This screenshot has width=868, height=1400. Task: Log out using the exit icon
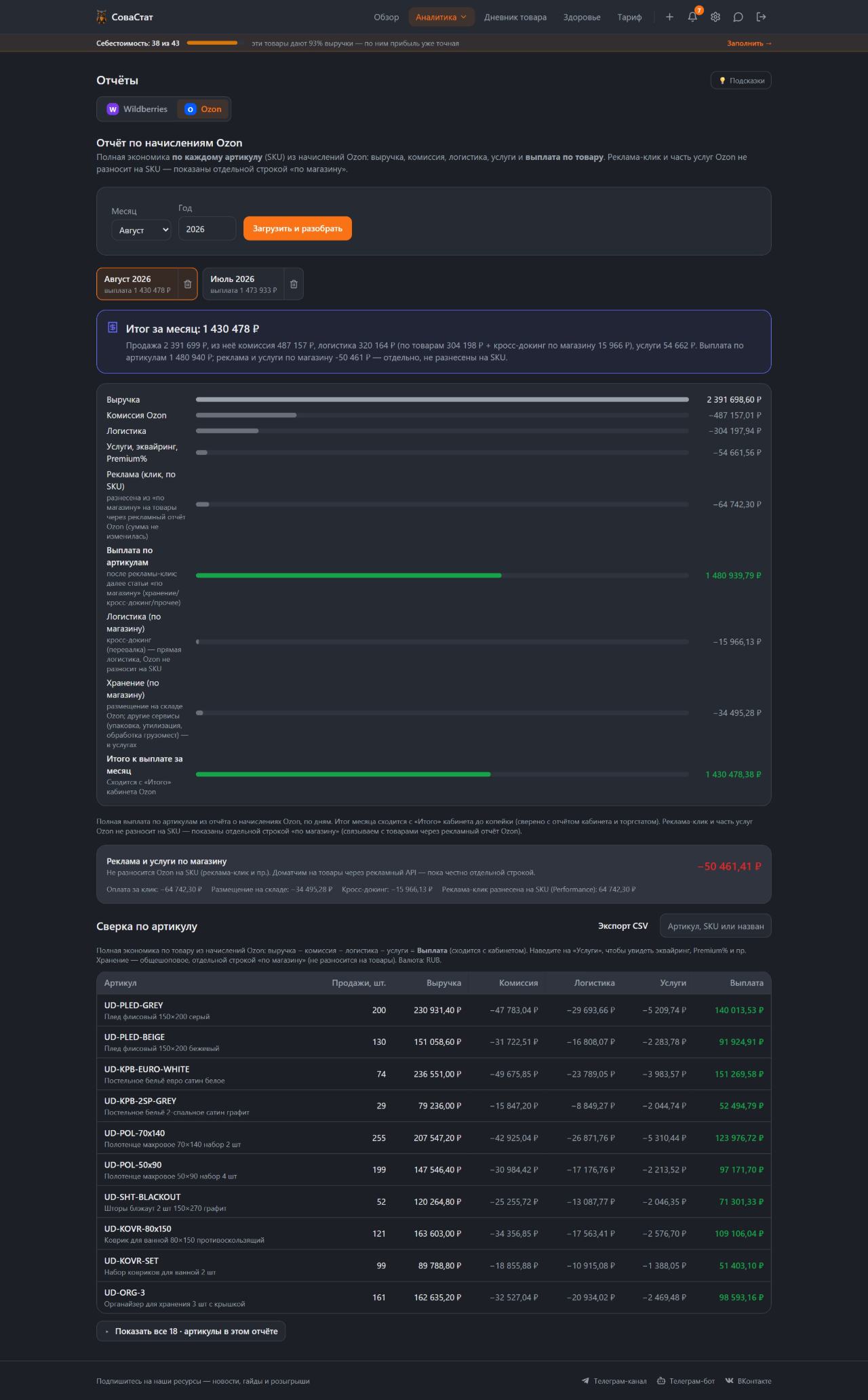(762, 17)
